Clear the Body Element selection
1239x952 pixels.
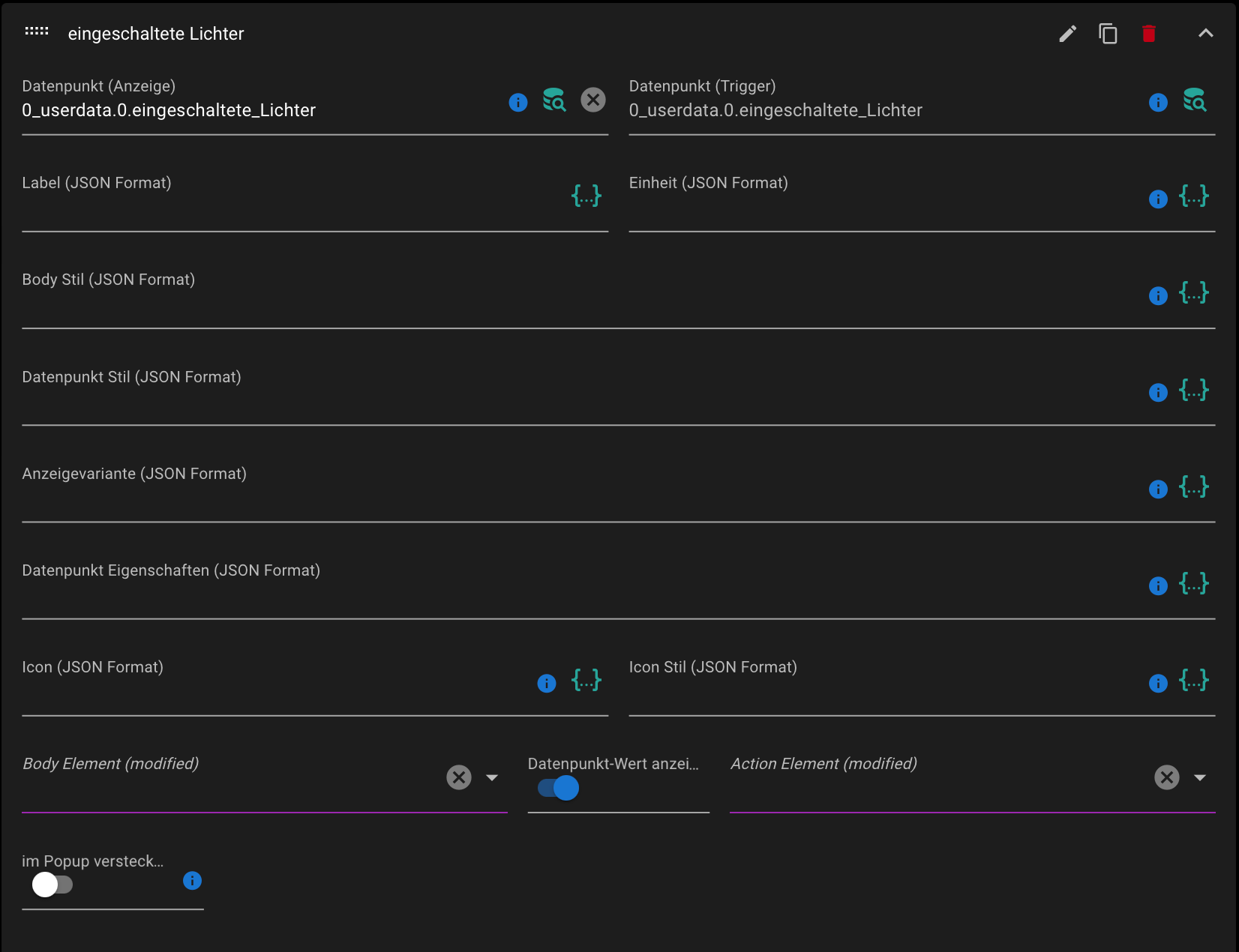click(x=459, y=777)
